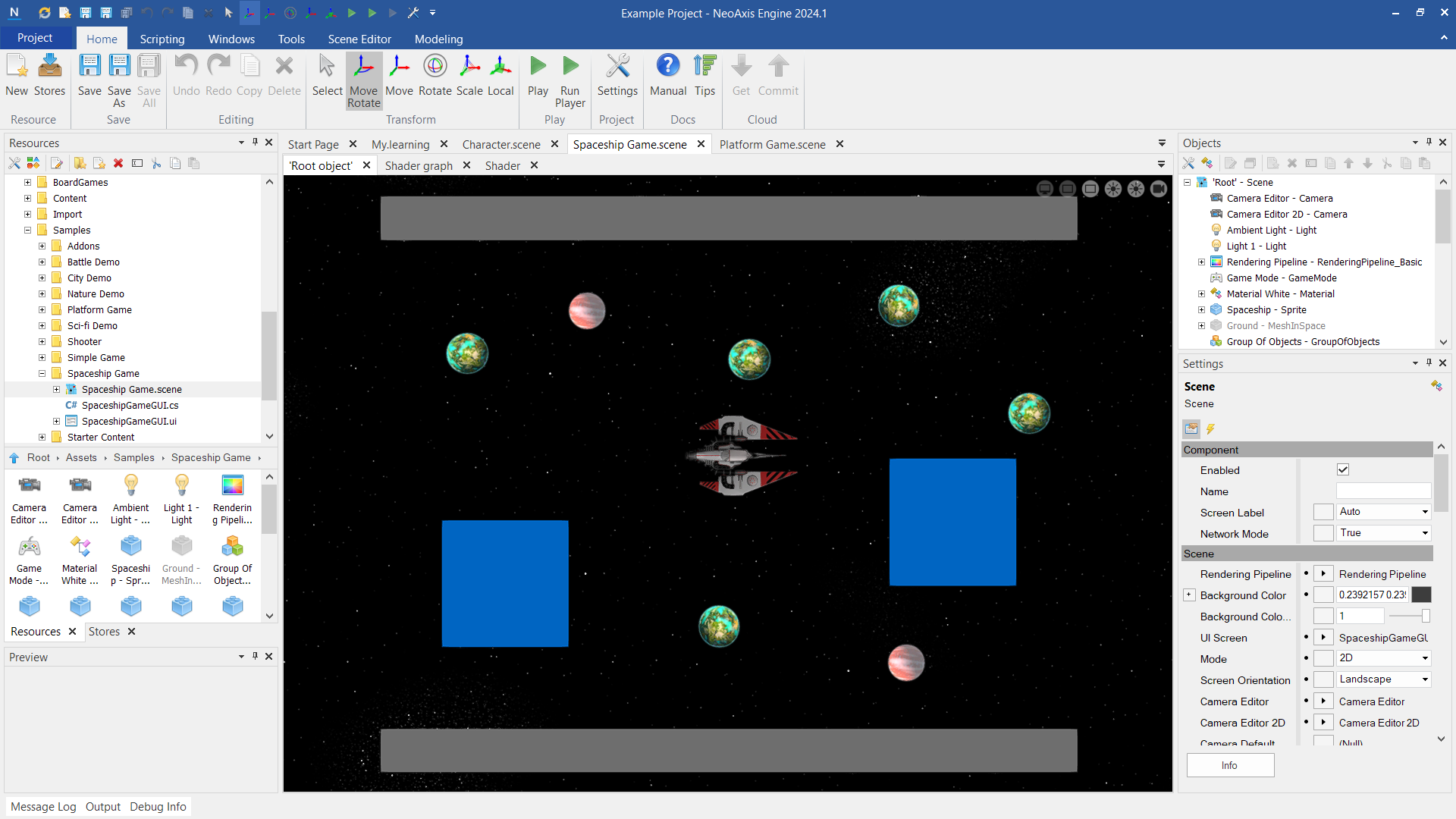Switch to the Scene Editor ribbon tab
This screenshot has height=819, width=1456.
359,39
